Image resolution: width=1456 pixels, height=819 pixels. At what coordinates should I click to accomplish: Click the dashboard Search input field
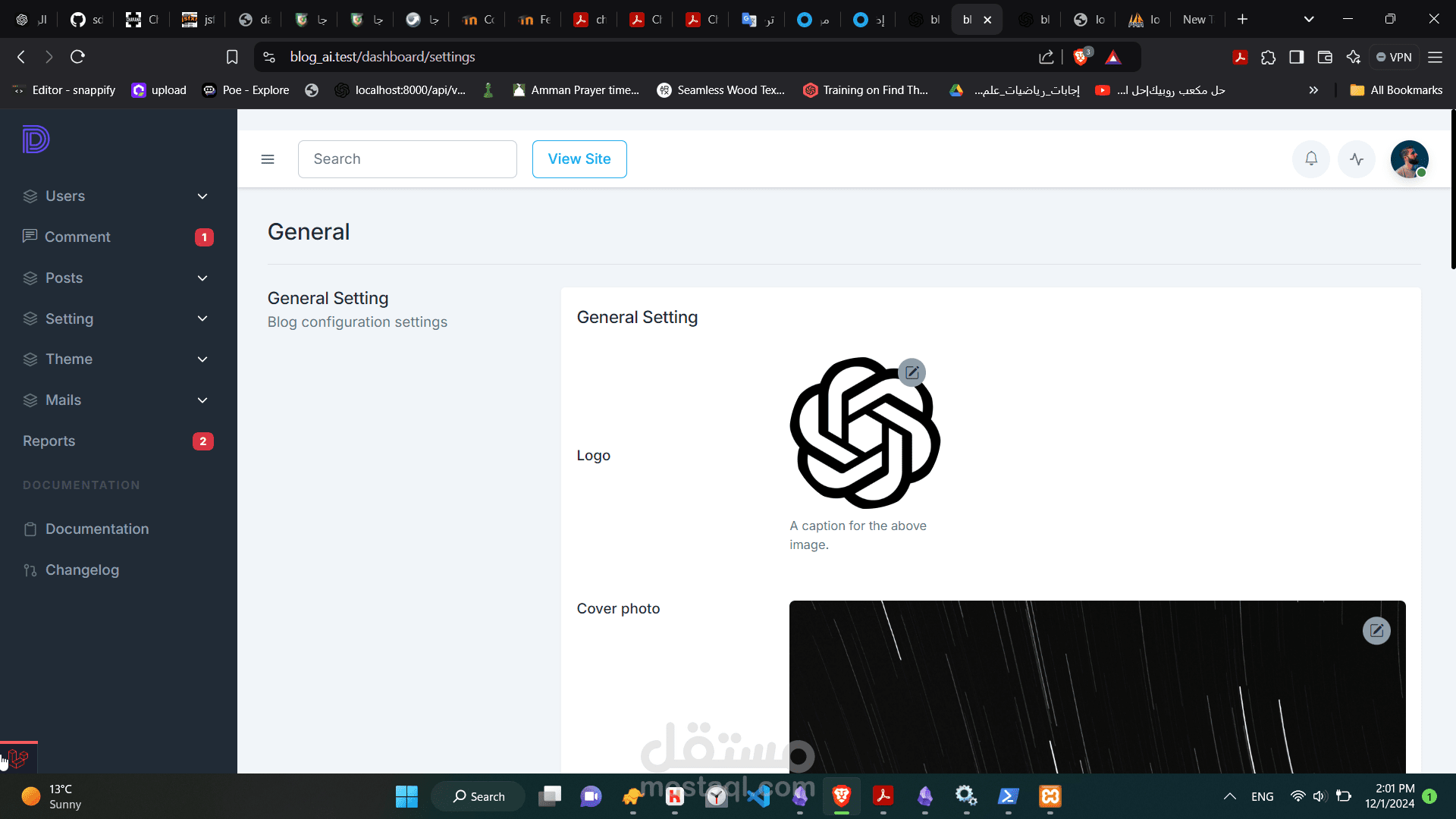(406, 159)
